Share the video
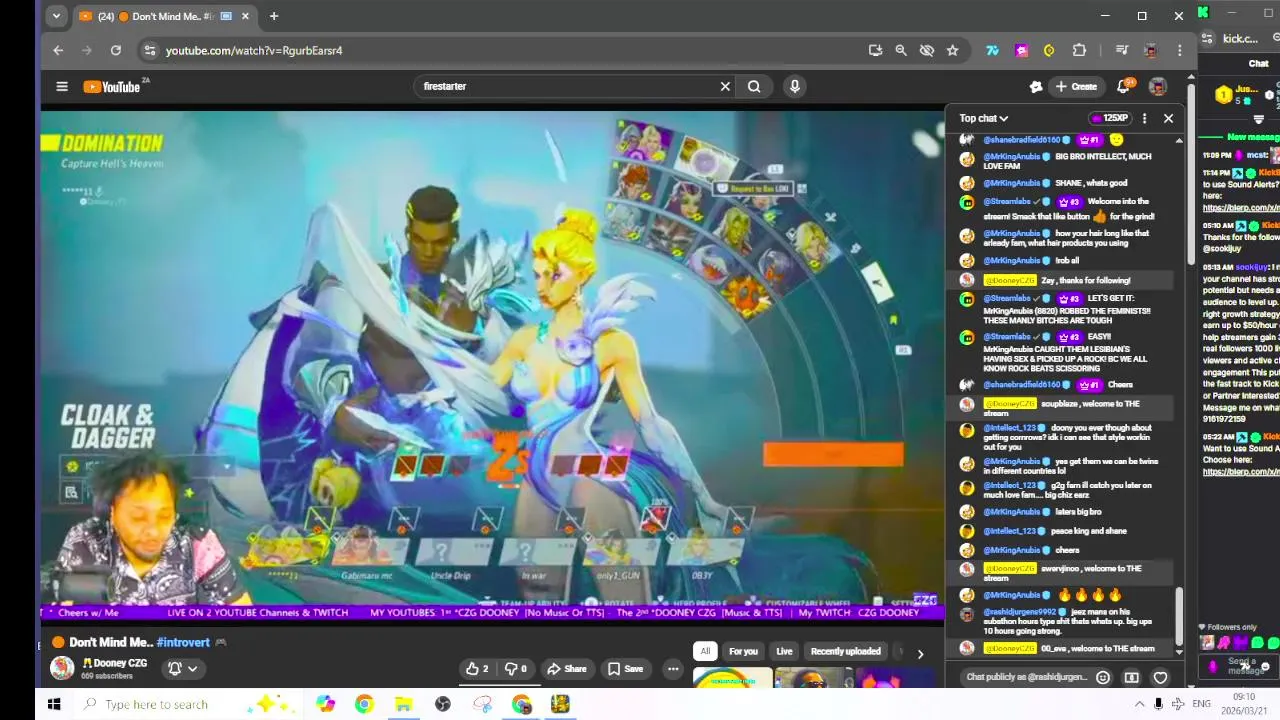Screen dimensions: 1280x720 point(567,669)
